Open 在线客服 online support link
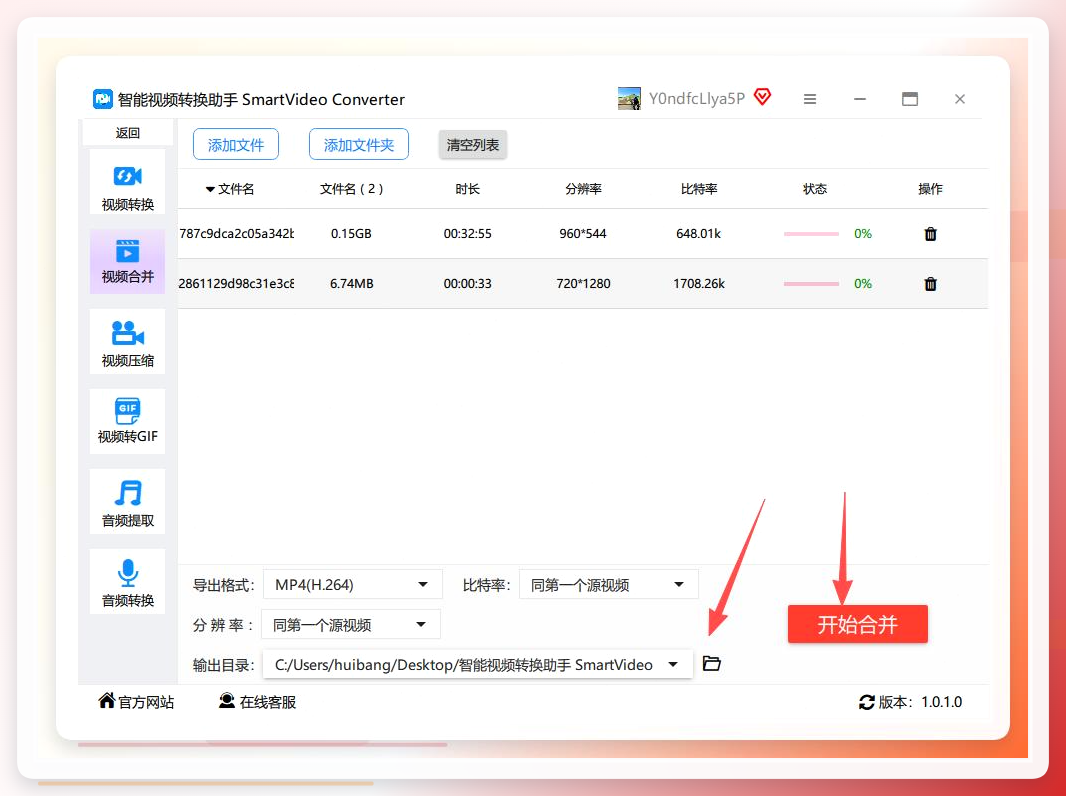 258,702
